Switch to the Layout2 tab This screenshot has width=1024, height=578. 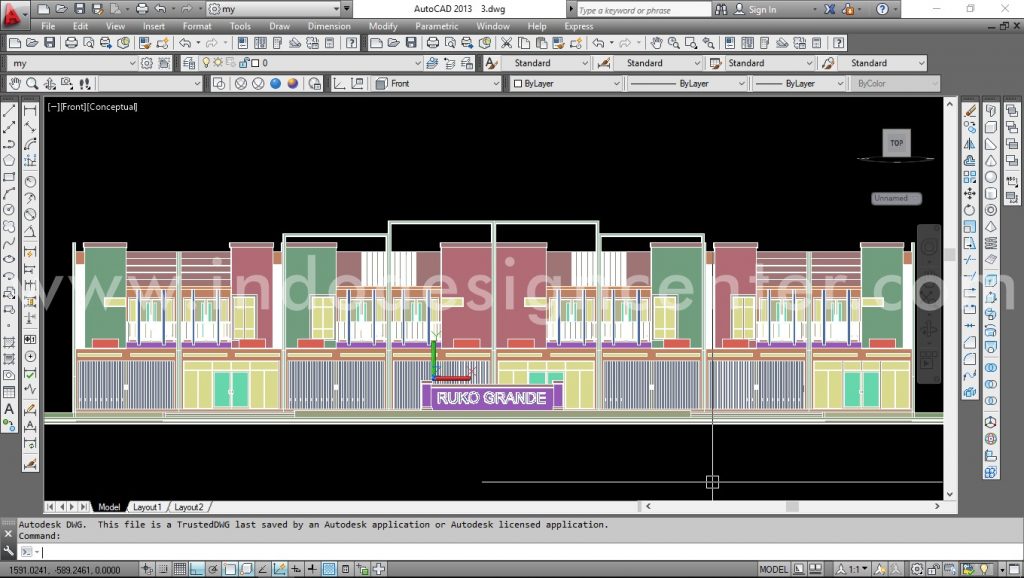189,507
